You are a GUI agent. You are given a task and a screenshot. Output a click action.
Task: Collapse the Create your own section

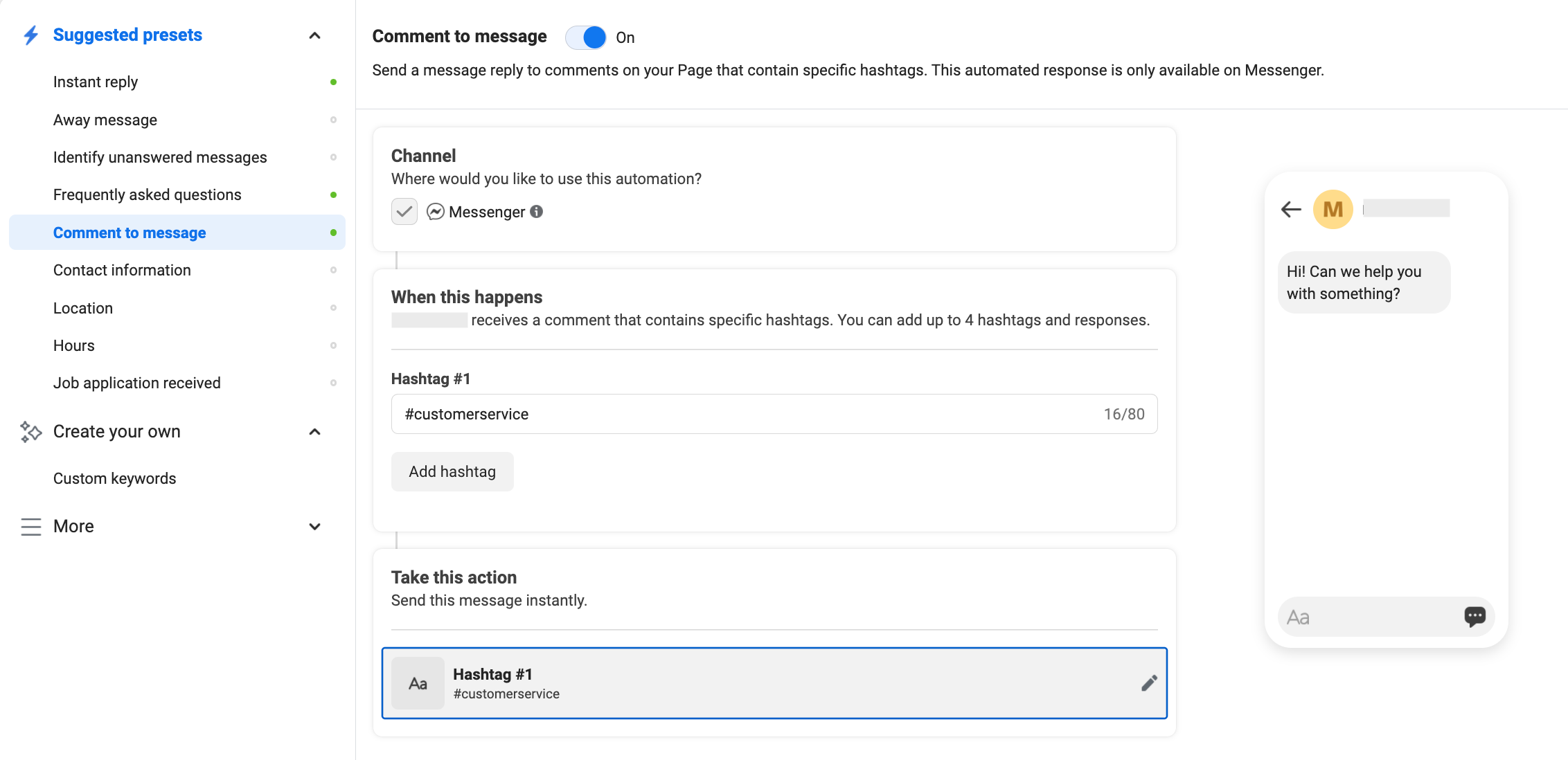click(314, 432)
